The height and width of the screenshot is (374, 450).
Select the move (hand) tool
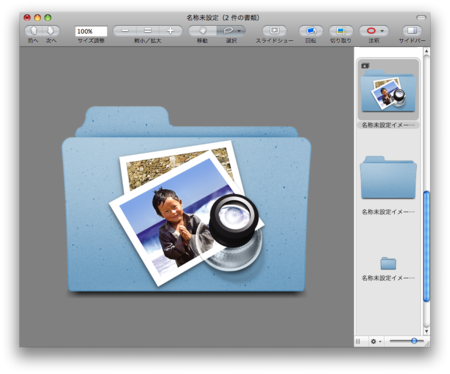click(x=203, y=31)
